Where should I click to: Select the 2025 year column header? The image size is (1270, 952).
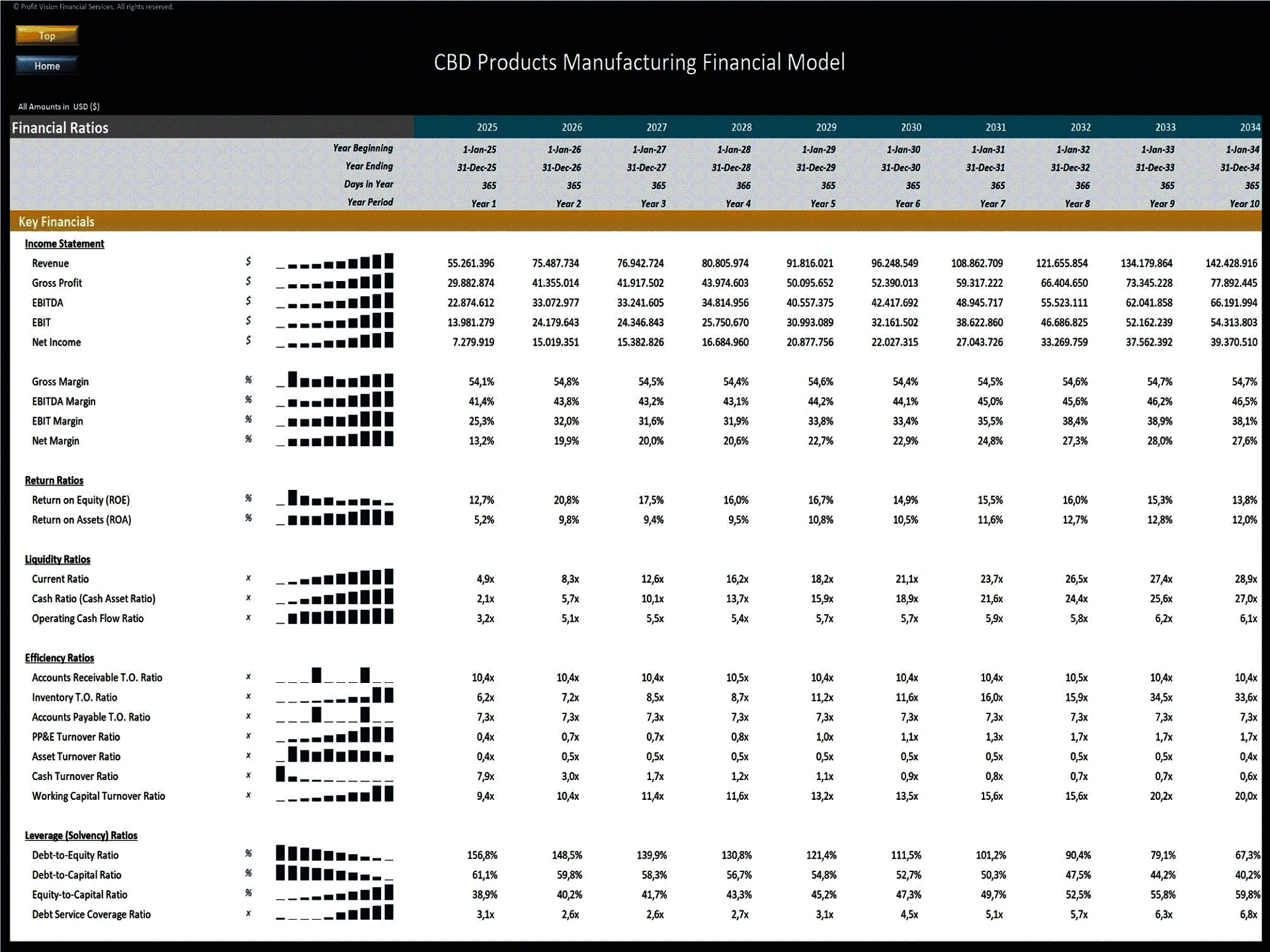(483, 127)
